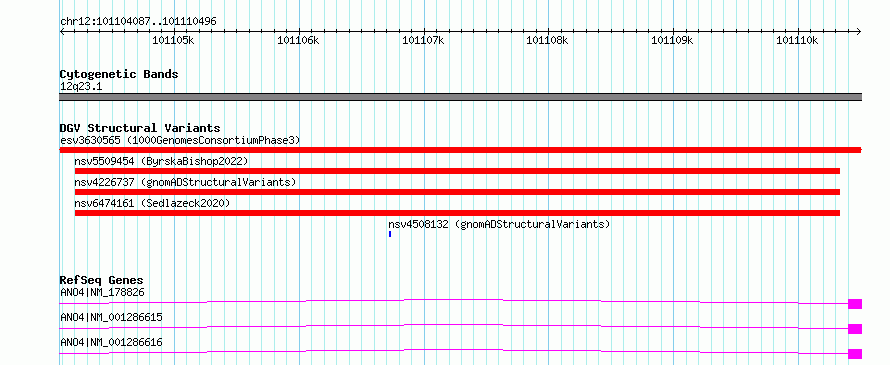The height and width of the screenshot is (365, 890).
Task: Open the nsv6474161 Sedlazeck2020 label
Action: (x=152, y=203)
